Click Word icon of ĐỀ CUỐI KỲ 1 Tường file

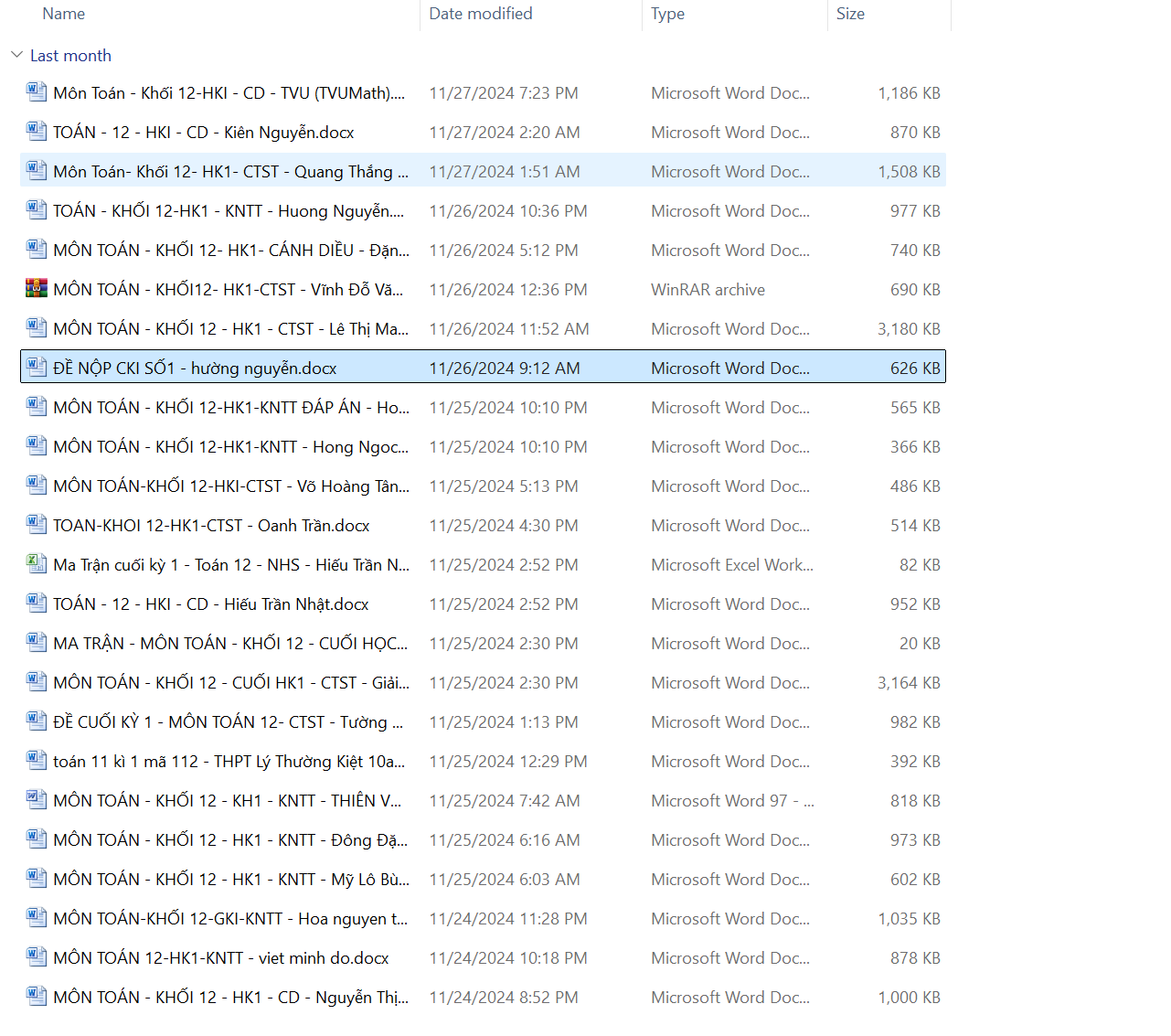[x=36, y=721]
